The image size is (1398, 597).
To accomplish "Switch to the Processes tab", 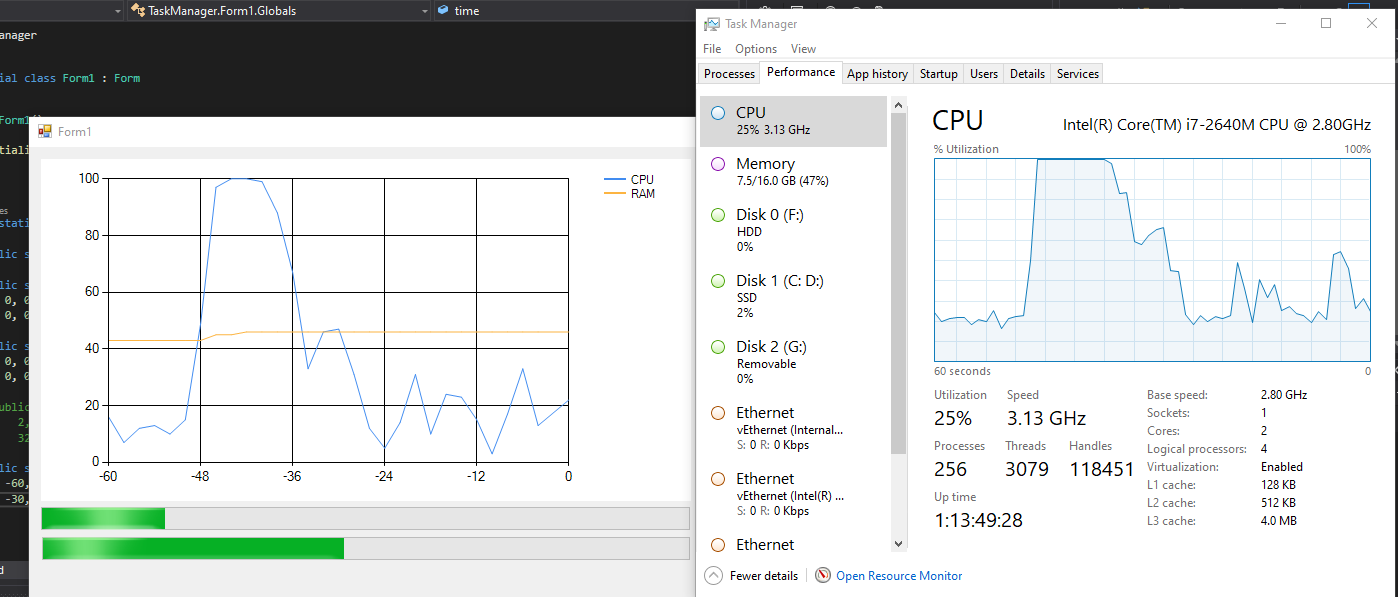I will 729,73.
